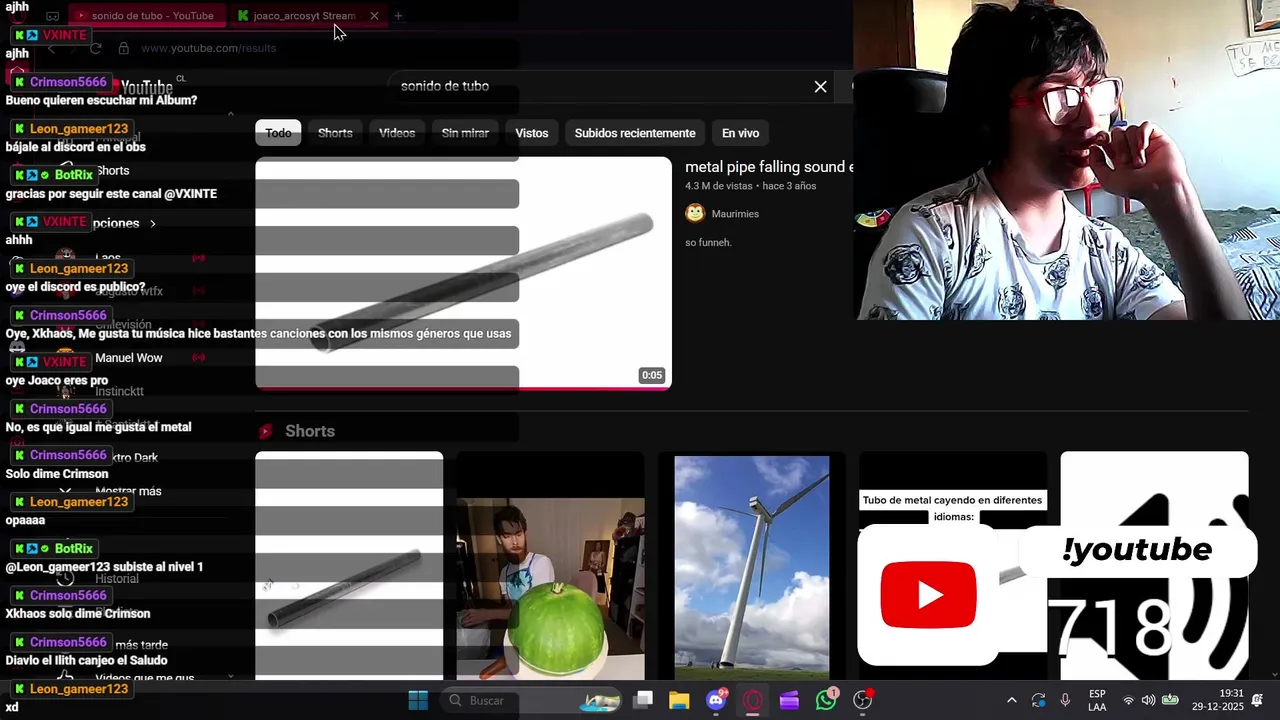Open the watermelon Short thumbnail
This screenshot has width=1280, height=720.
pyautogui.click(x=550, y=566)
